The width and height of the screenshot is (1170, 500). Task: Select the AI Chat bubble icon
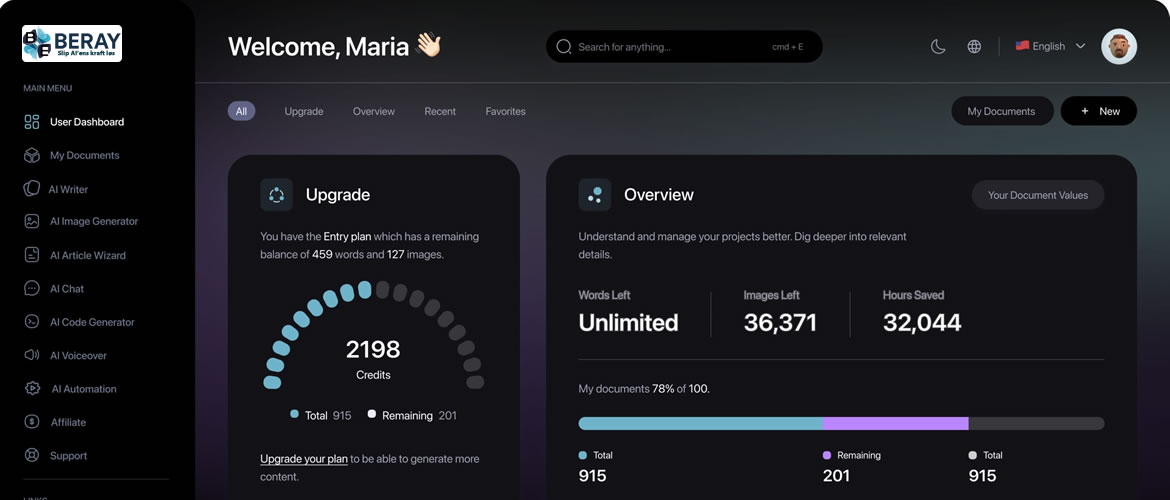32,289
